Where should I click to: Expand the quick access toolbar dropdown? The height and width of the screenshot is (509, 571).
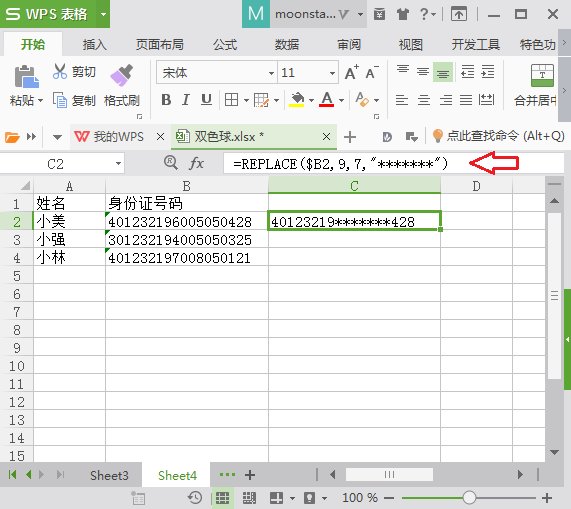coord(57,137)
